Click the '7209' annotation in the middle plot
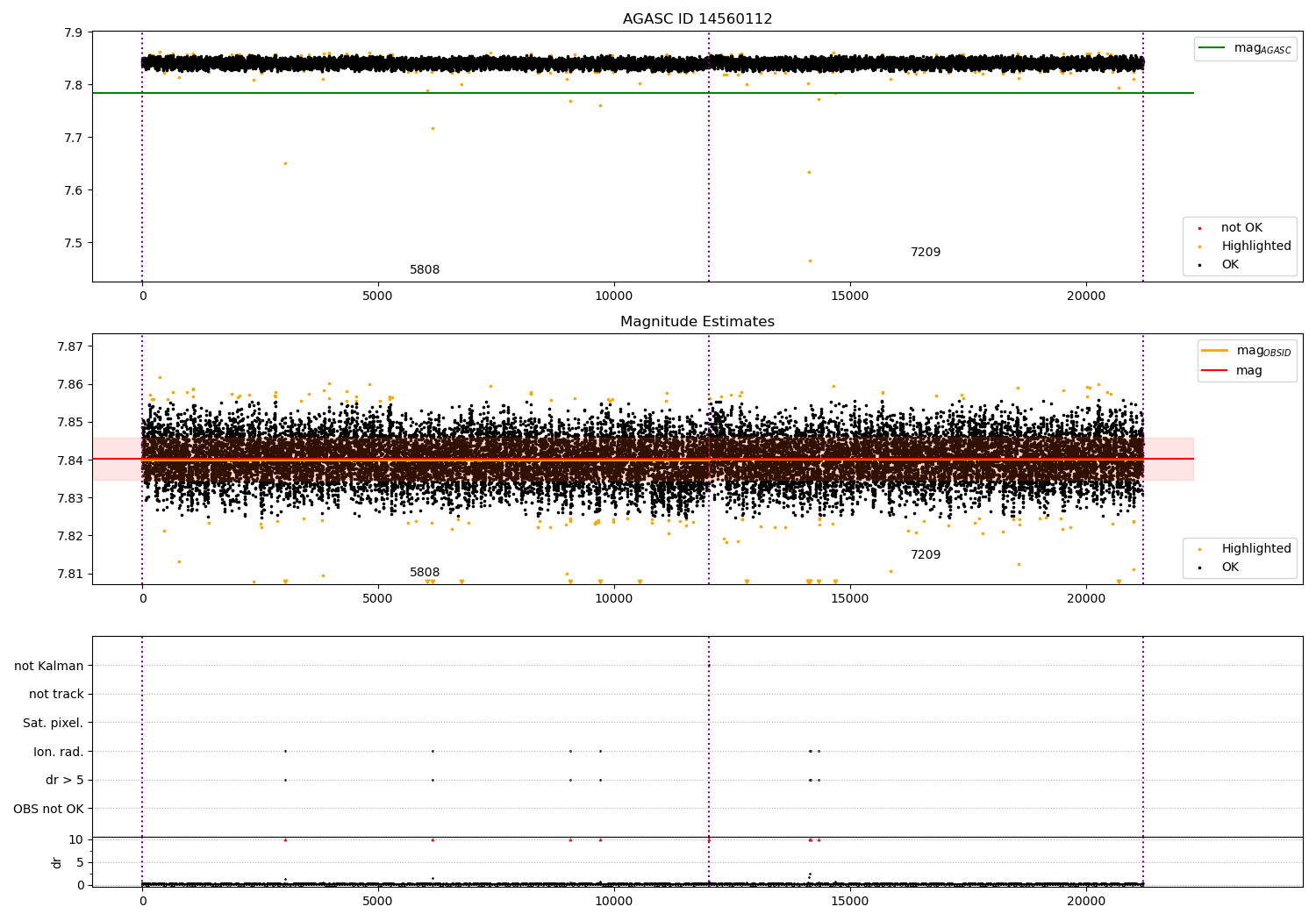 (926, 555)
